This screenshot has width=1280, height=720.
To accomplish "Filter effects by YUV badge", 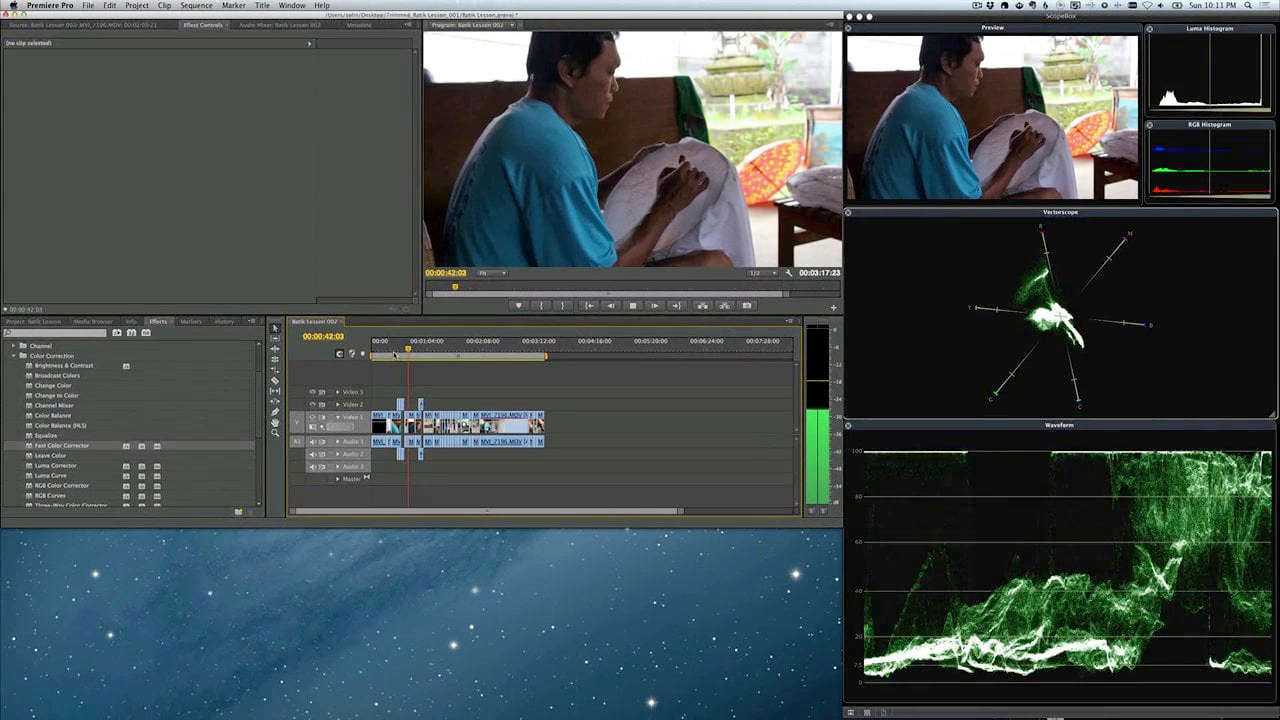I will point(145,333).
